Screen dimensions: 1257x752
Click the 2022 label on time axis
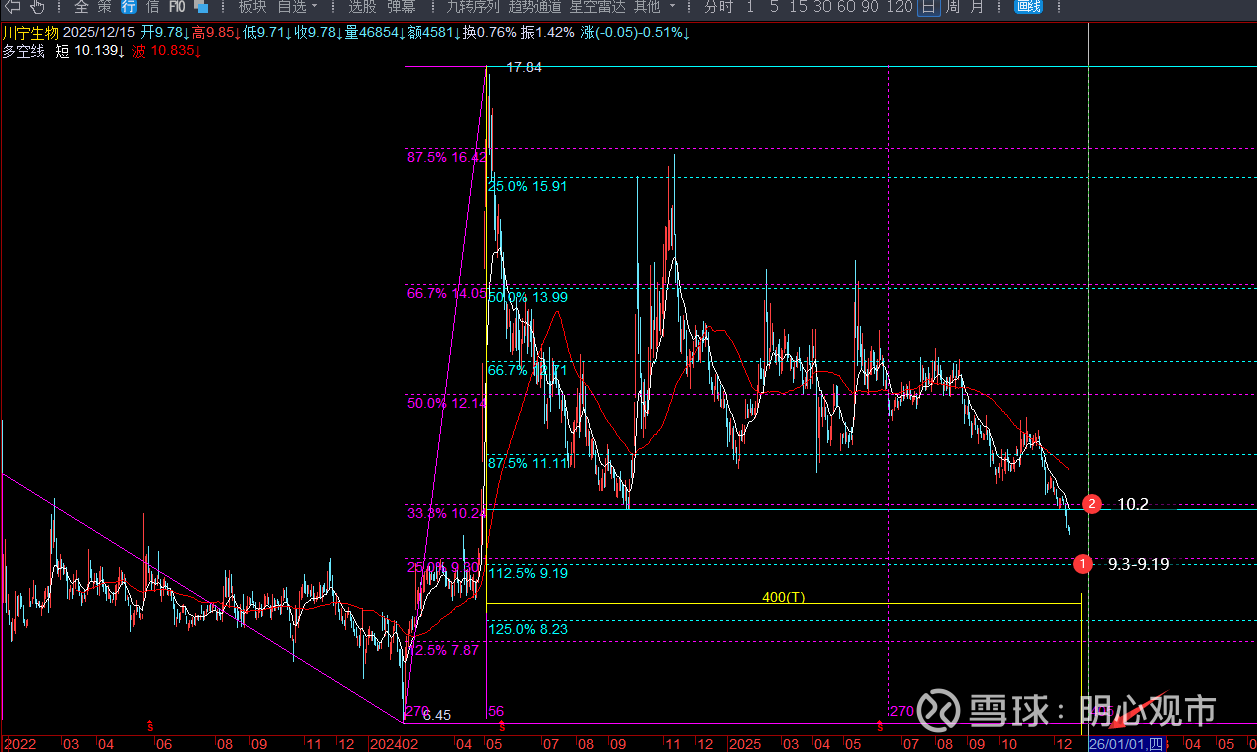click(19, 744)
